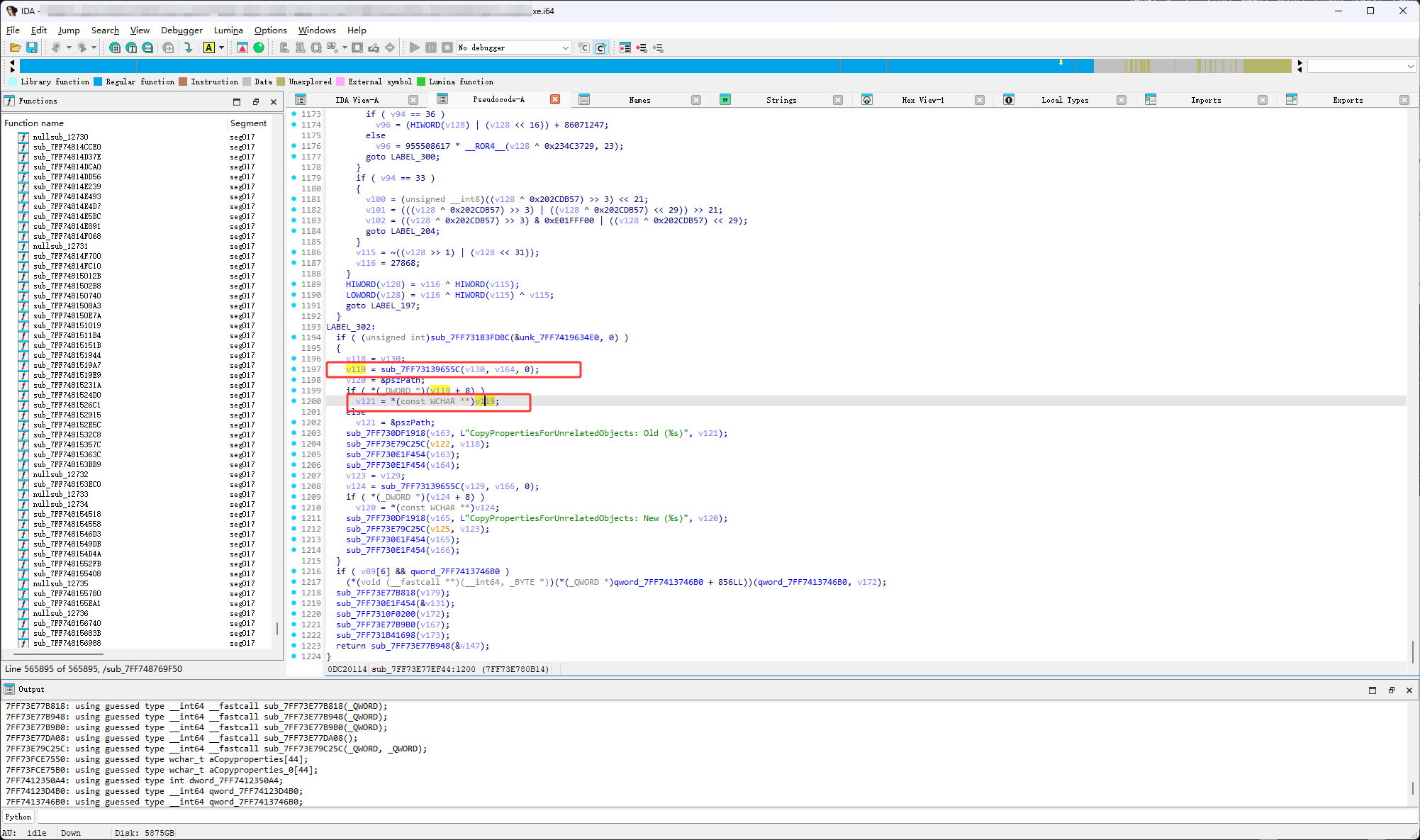
Task: Expand dropdown arrow beside yellow A icon
Action: (221, 47)
